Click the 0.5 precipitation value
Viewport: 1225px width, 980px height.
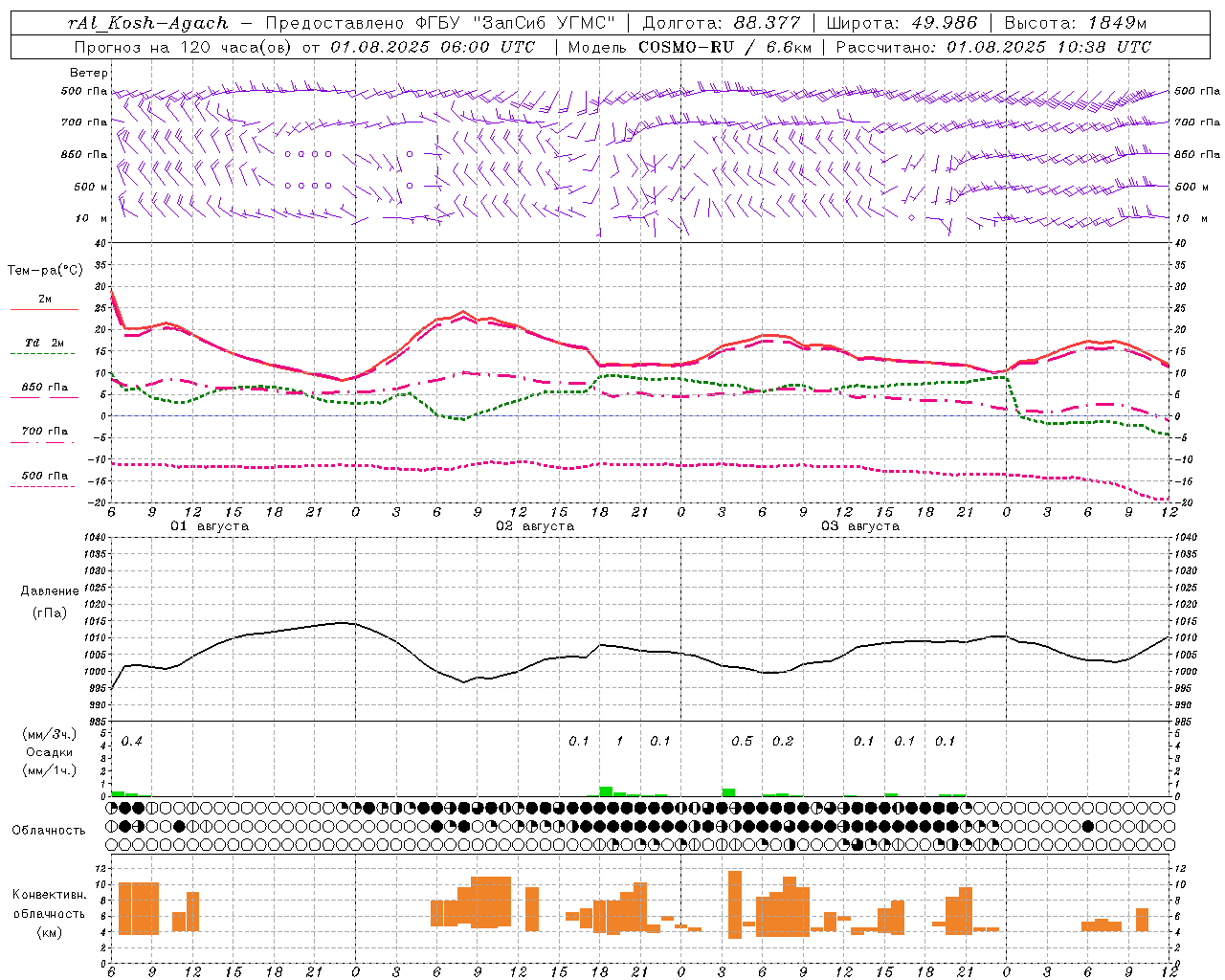pos(742,742)
